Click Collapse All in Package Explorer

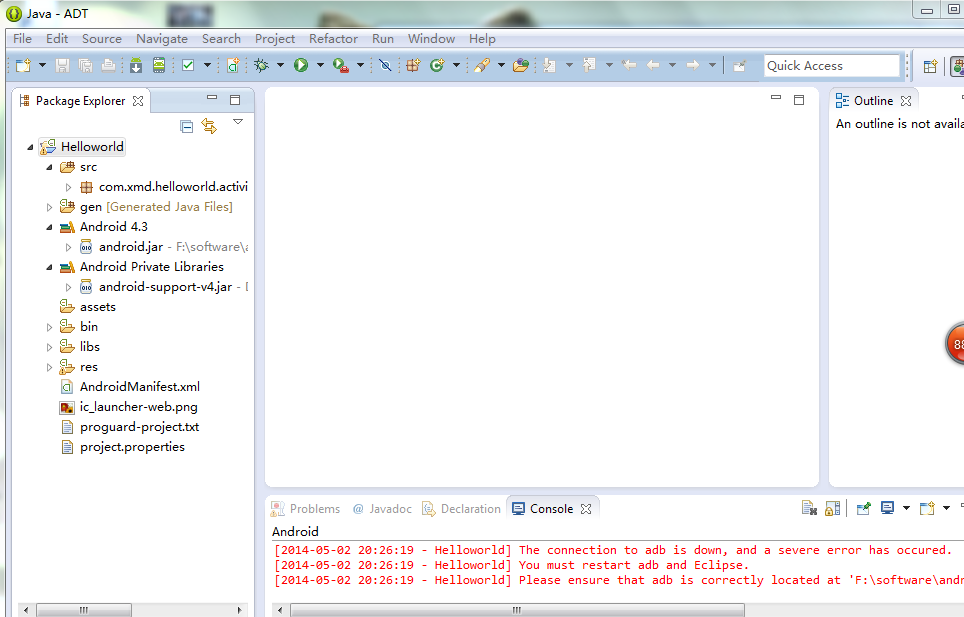coord(186,127)
